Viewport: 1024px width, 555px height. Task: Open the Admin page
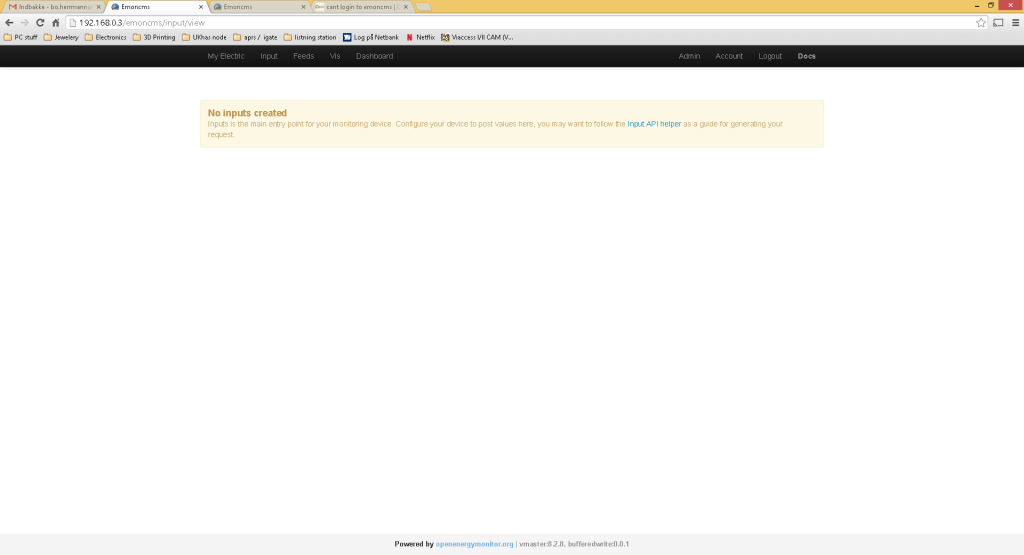click(689, 56)
